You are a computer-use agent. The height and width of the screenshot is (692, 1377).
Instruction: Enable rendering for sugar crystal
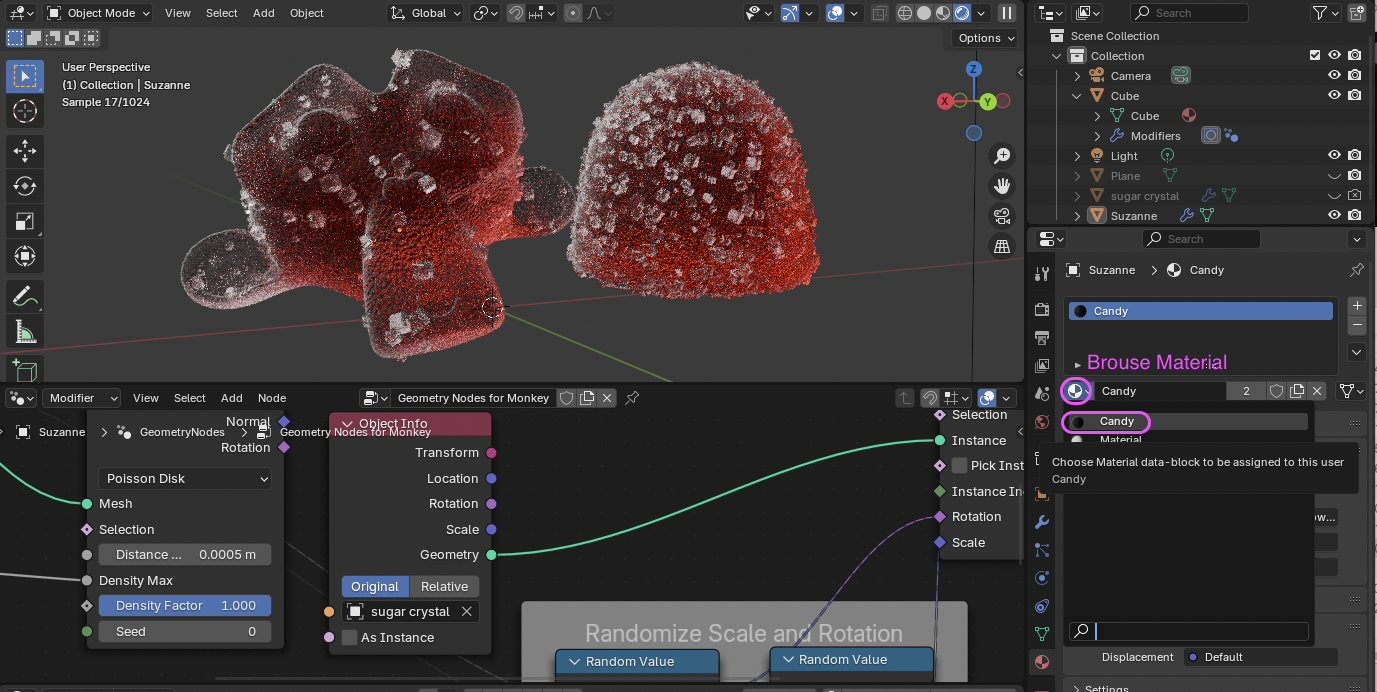point(1354,196)
